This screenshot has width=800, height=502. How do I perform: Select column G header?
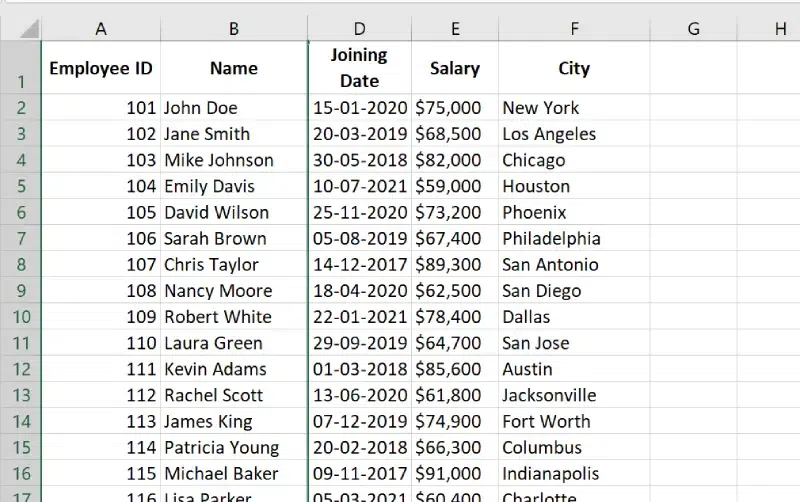[x=693, y=29]
